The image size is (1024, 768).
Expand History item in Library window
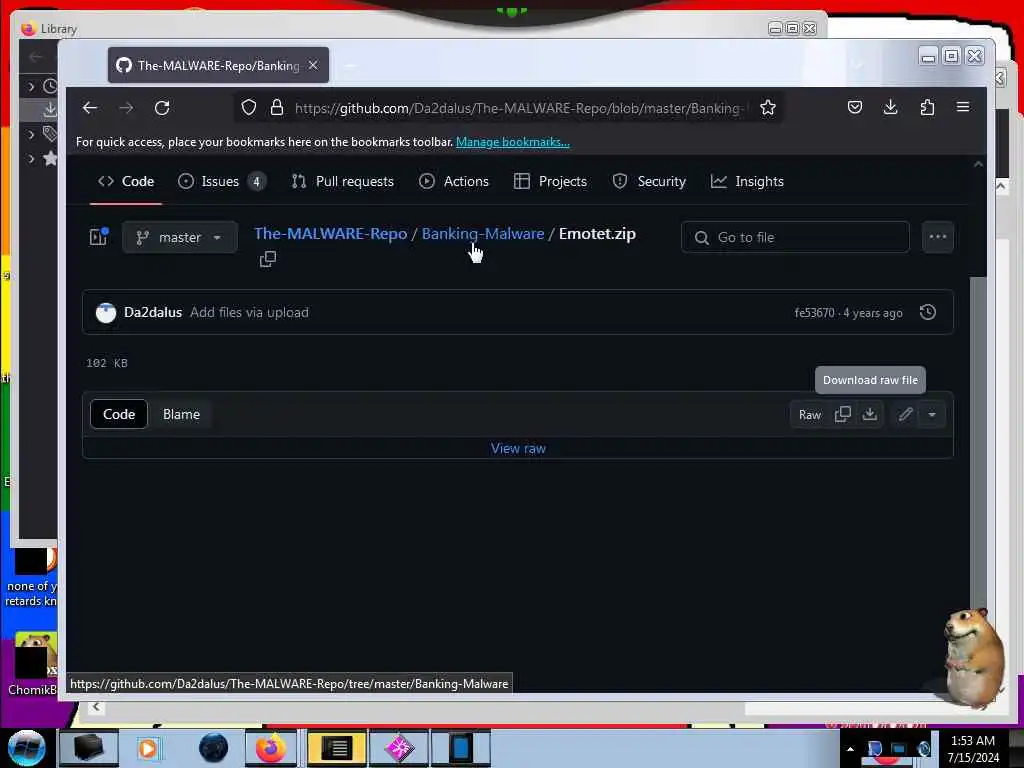pos(31,86)
